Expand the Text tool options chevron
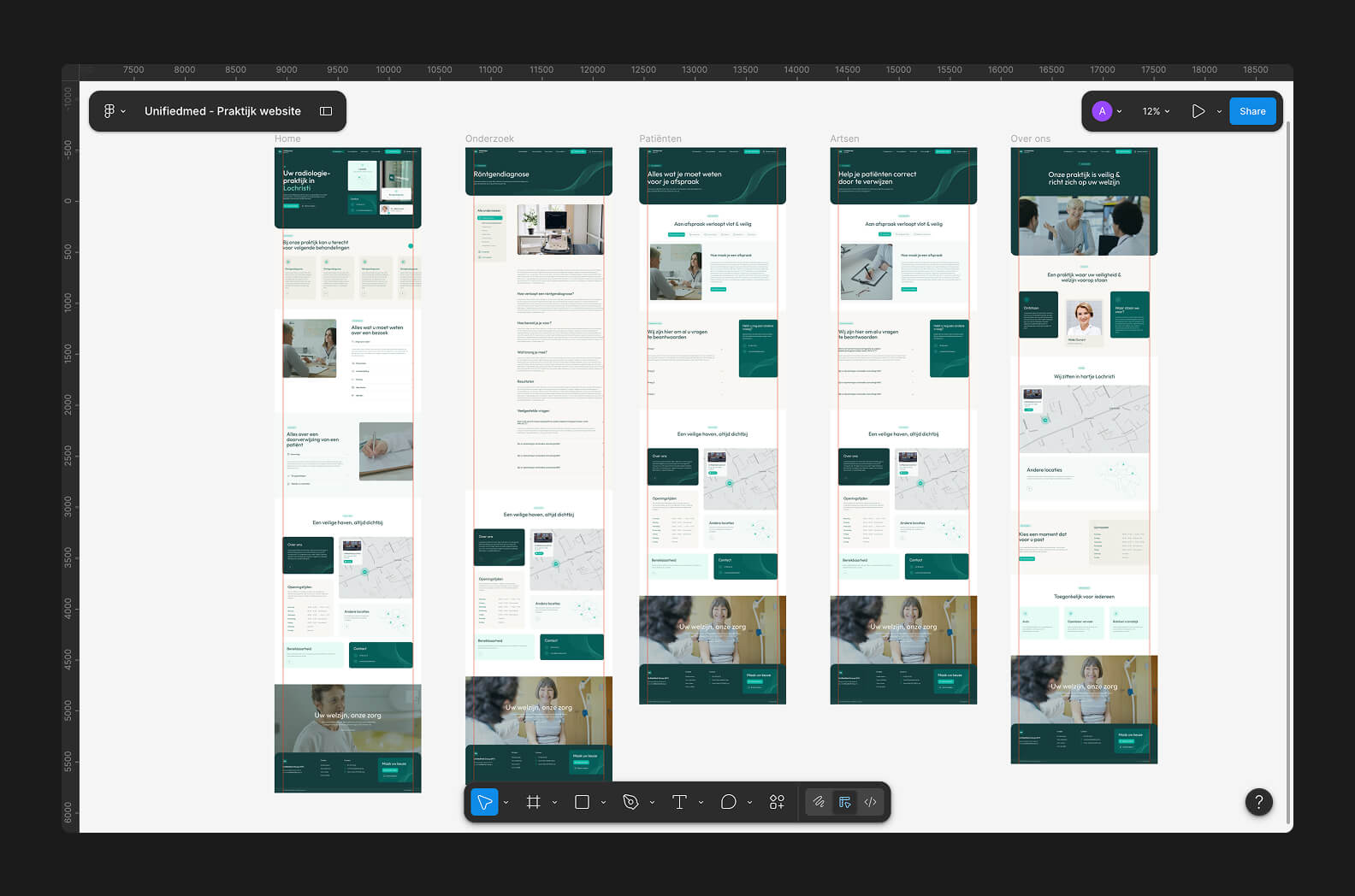The width and height of the screenshot is (1355, 896). coord(701,802)
